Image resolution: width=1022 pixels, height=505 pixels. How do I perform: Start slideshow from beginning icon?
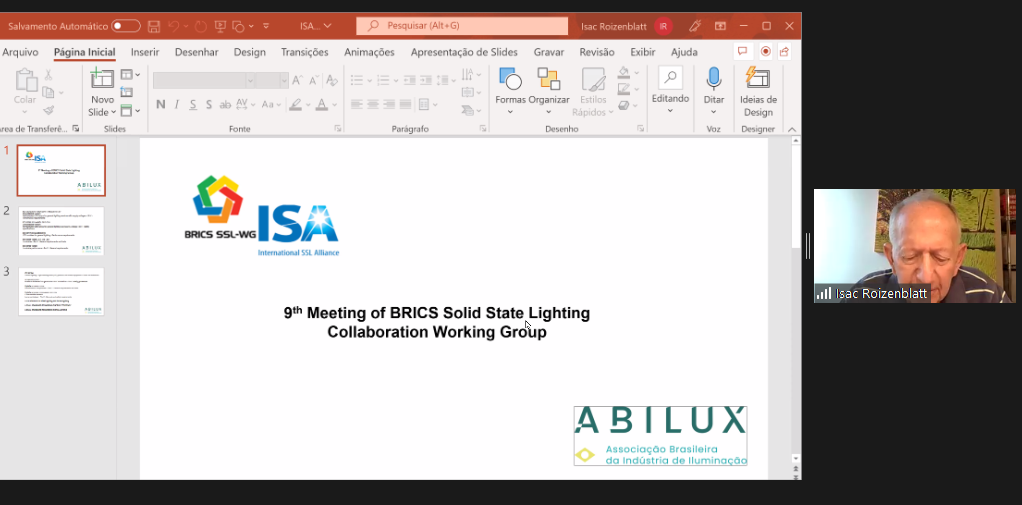pos(220,26)
